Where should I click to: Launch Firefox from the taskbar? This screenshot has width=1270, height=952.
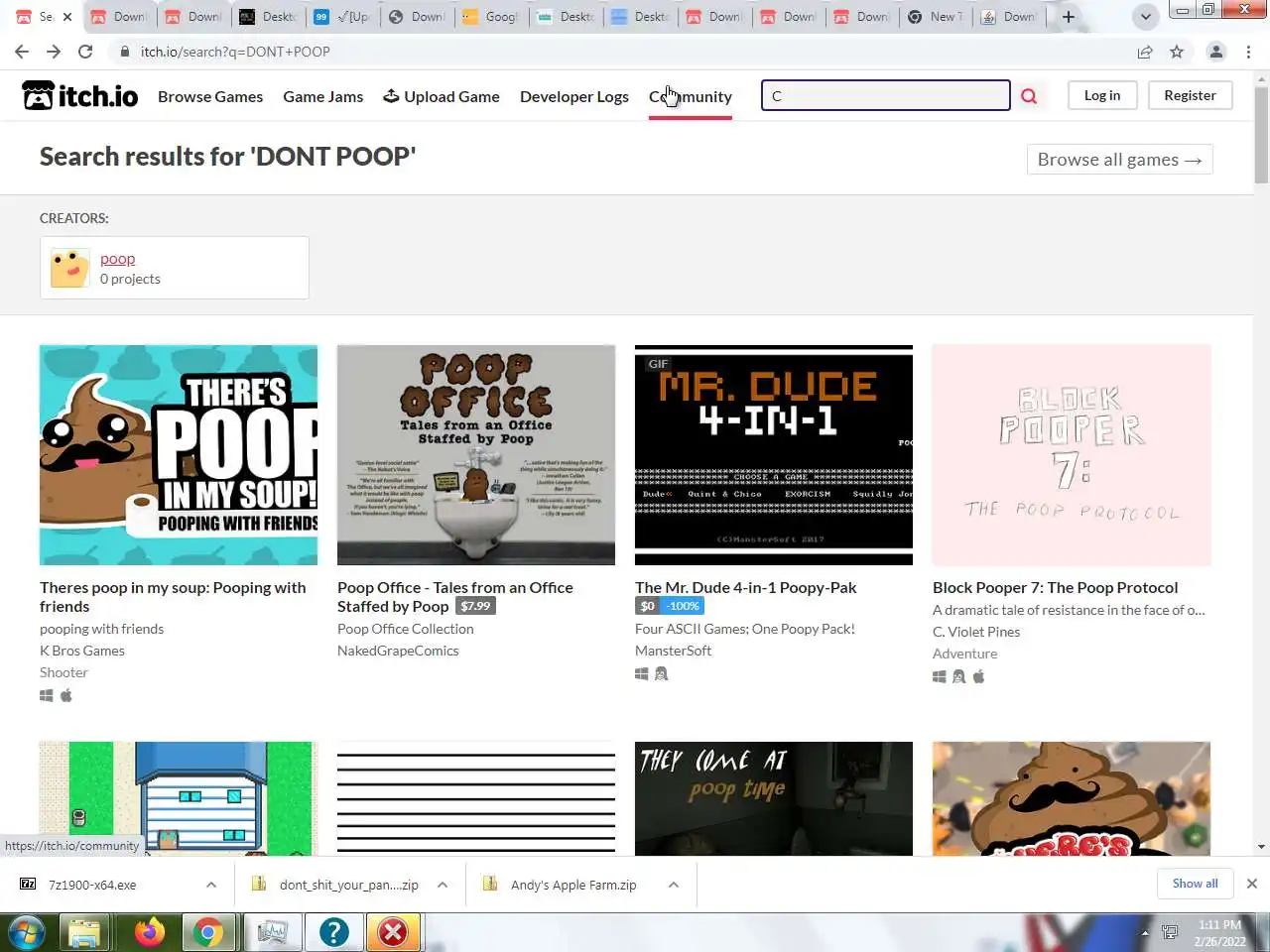pos(149,932)
